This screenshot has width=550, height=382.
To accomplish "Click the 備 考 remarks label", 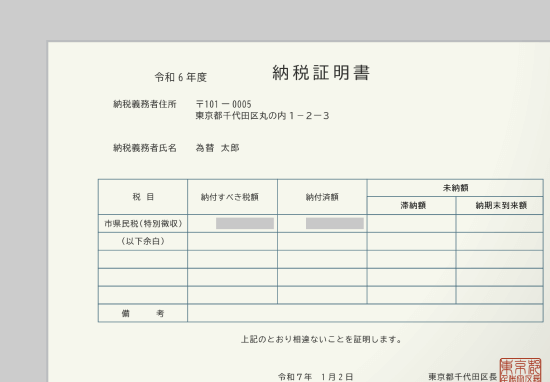I will 143,313.
